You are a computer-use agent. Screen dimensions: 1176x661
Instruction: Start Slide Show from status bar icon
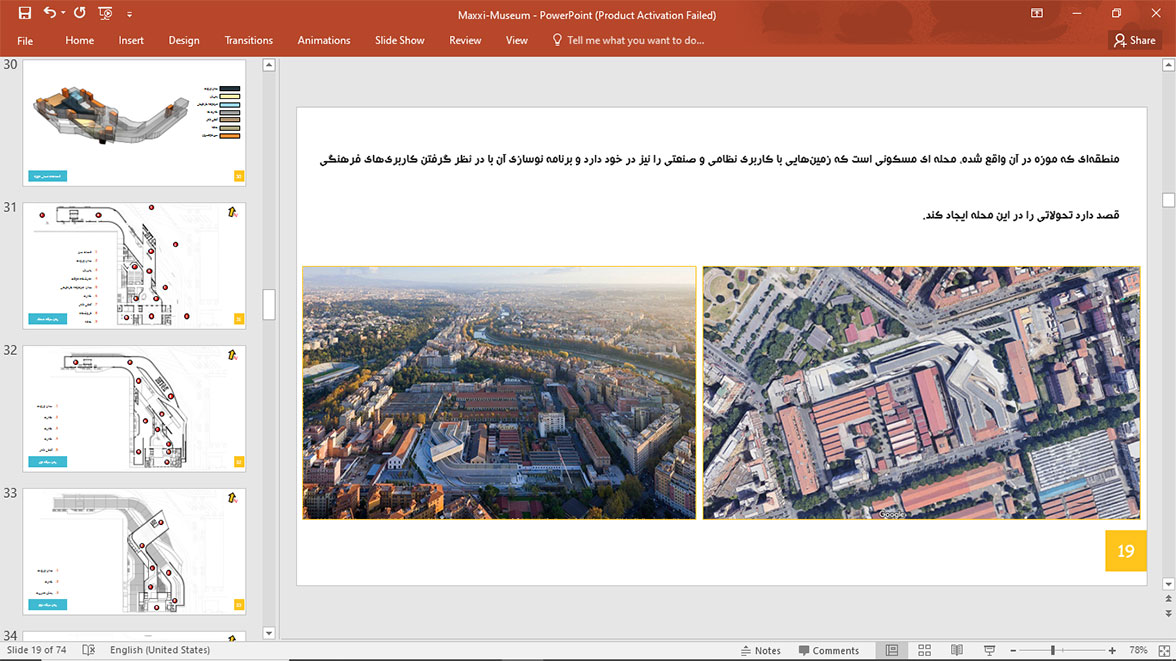989,650
